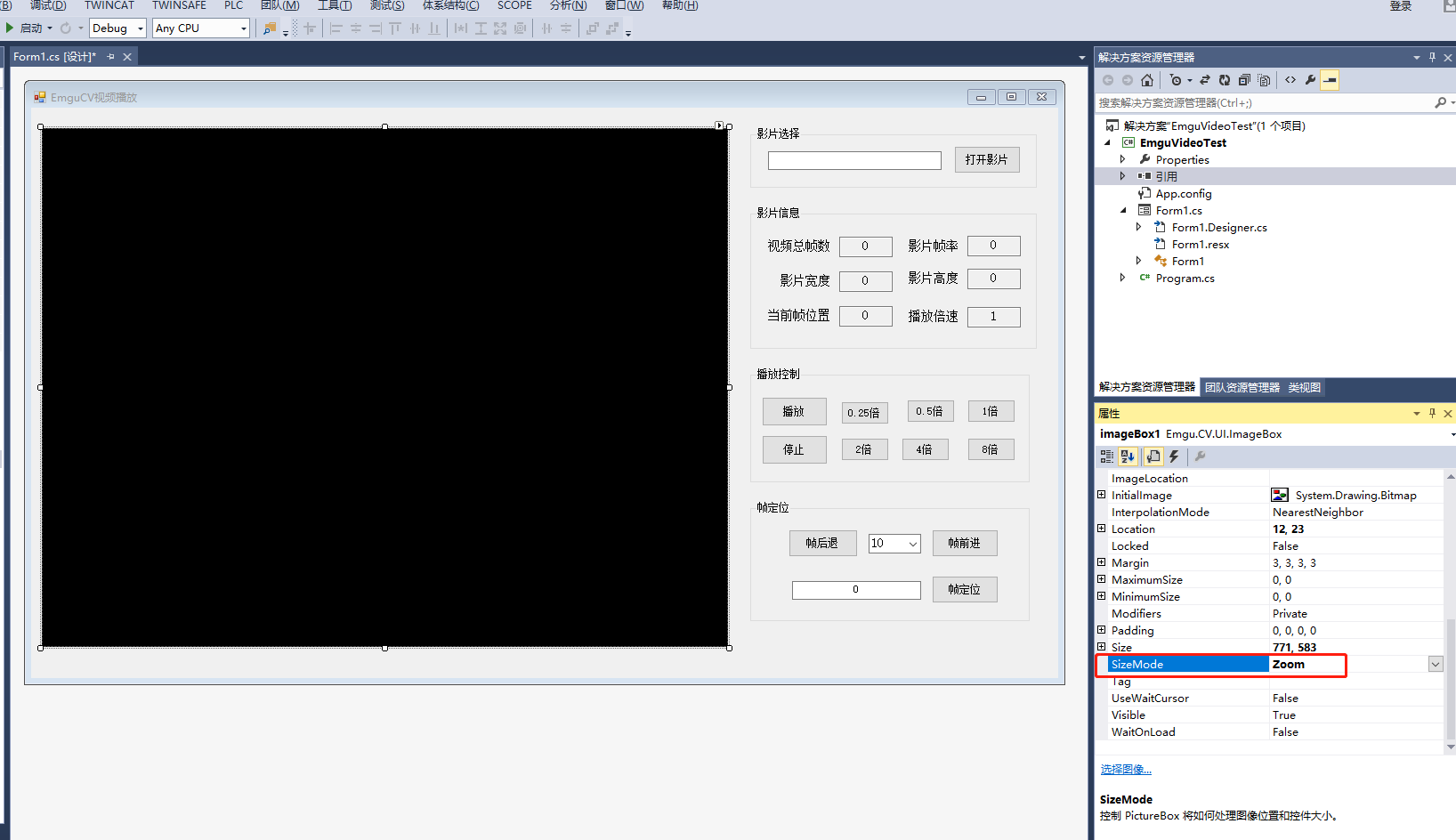This screenshot has height=840, width=1456.
Task: Expand the Form1.Designer.cs tree node
Action: (x=1139, y=227)
